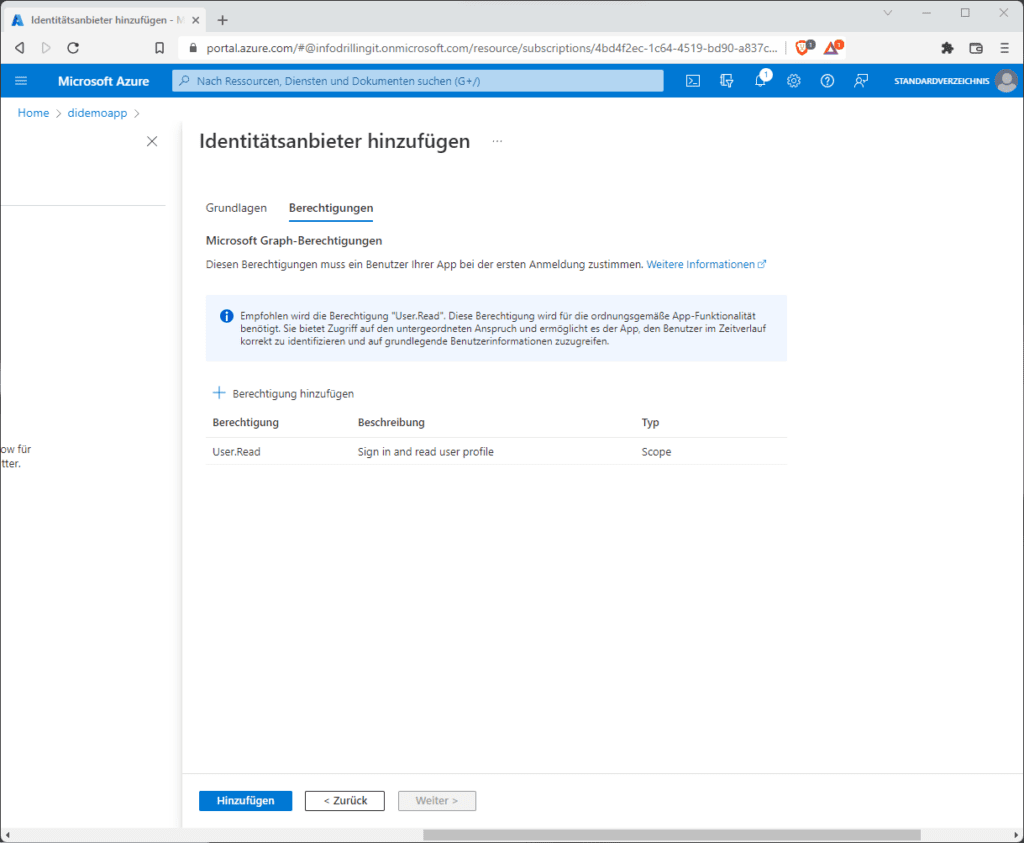Close the Identitätsanbieter hinzufügen browser tab
Screen dimensions: 1024x843
[195, 20]
